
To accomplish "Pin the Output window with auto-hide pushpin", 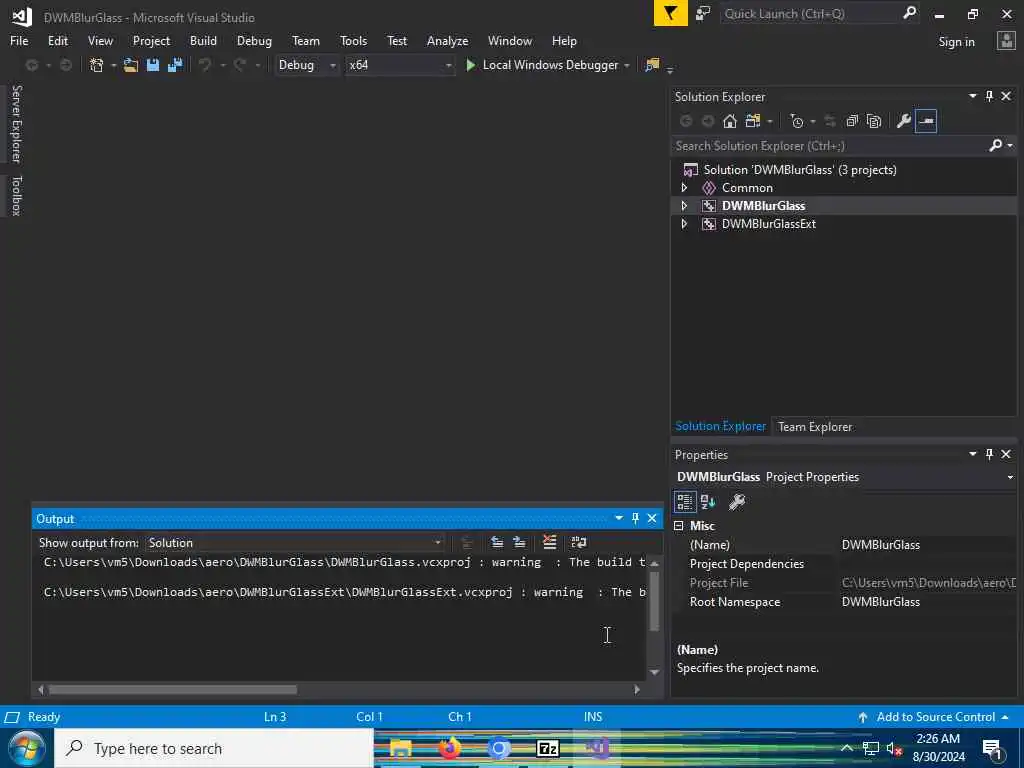I will [635, 518].
